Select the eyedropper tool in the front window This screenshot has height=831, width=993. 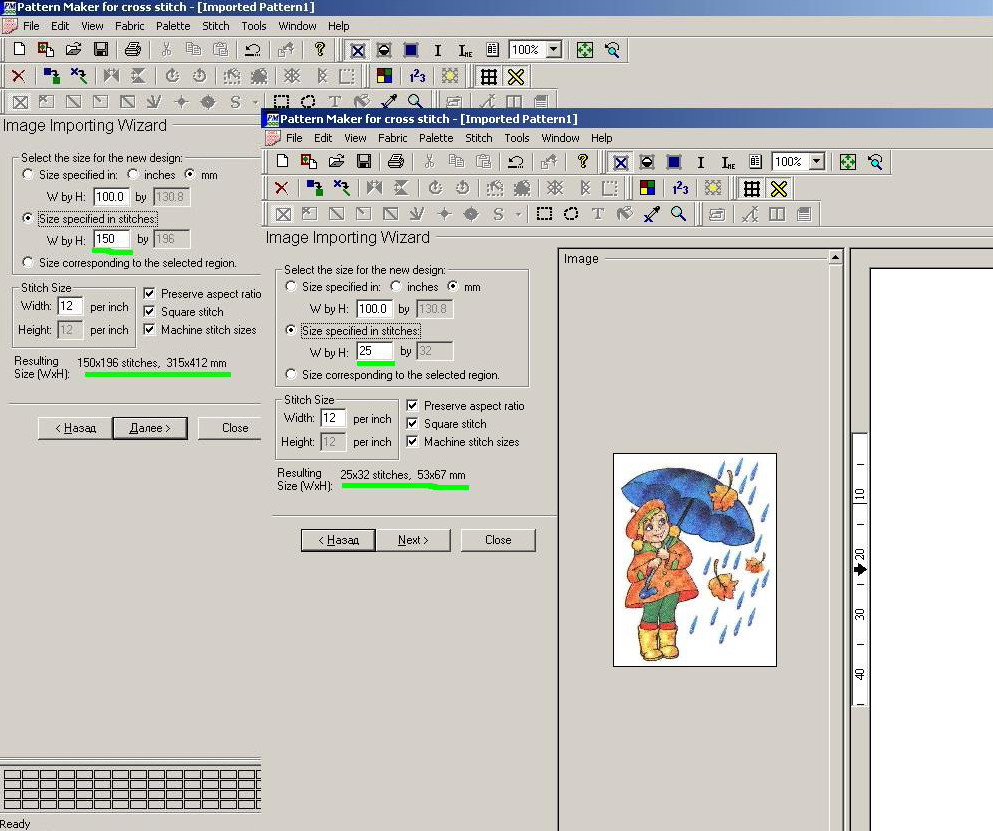pyautogui.click(x=652, y=214)
